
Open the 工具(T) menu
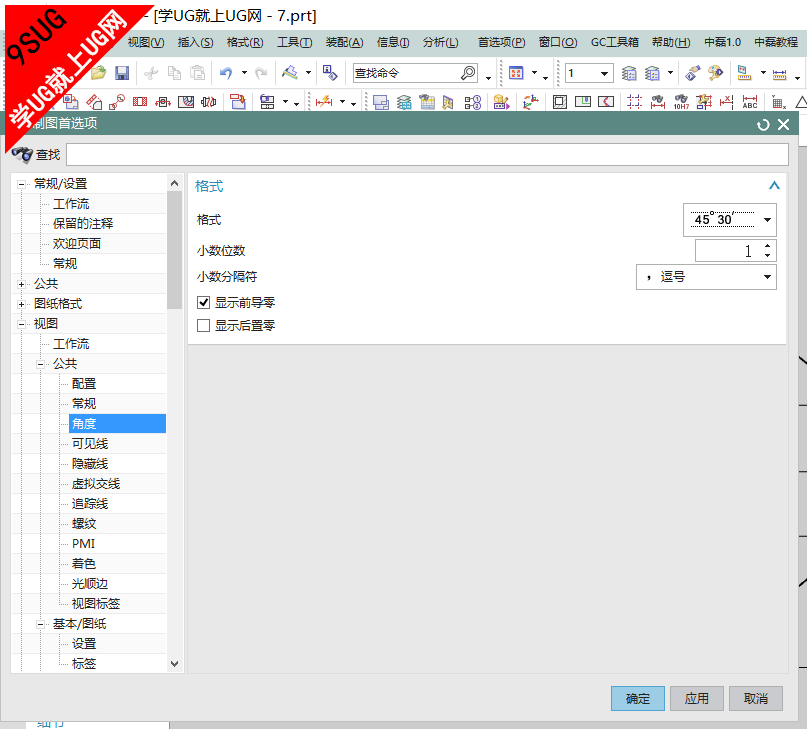[x=294, y=42]
